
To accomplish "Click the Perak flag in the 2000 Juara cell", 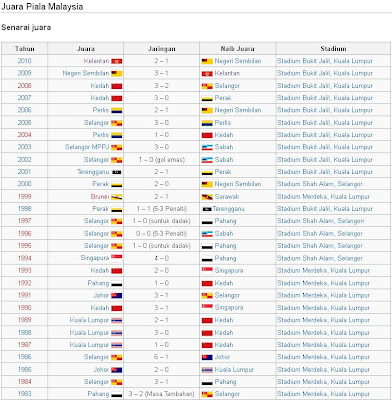I will coord(117,185).
